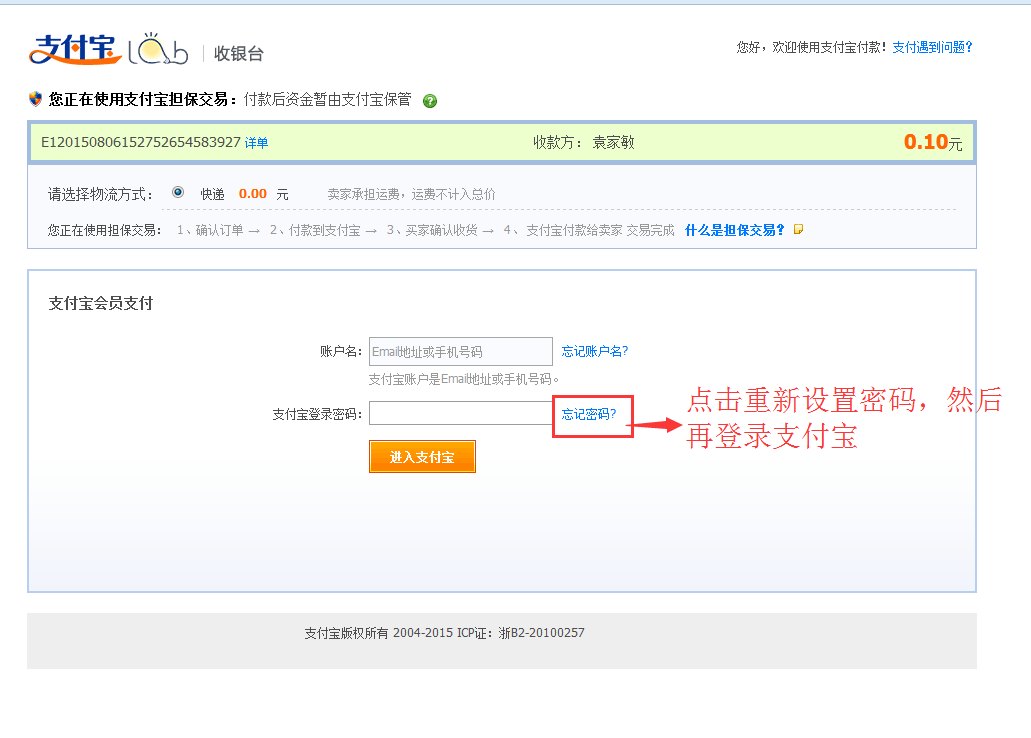Click the 忘记密码? link
Screen dimensions: 1031x738
tap(588, 414)
